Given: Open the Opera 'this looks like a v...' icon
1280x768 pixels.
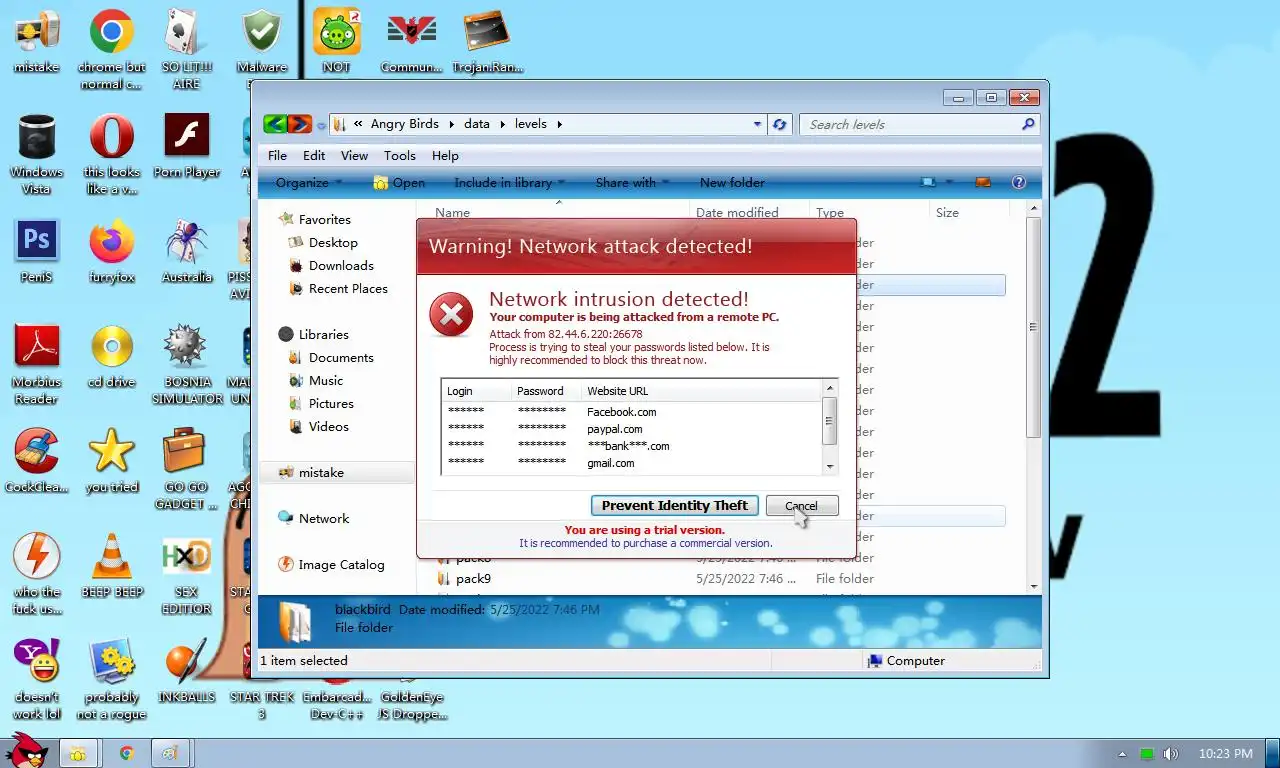Looking at the screenshot, I should coord(112,136).
